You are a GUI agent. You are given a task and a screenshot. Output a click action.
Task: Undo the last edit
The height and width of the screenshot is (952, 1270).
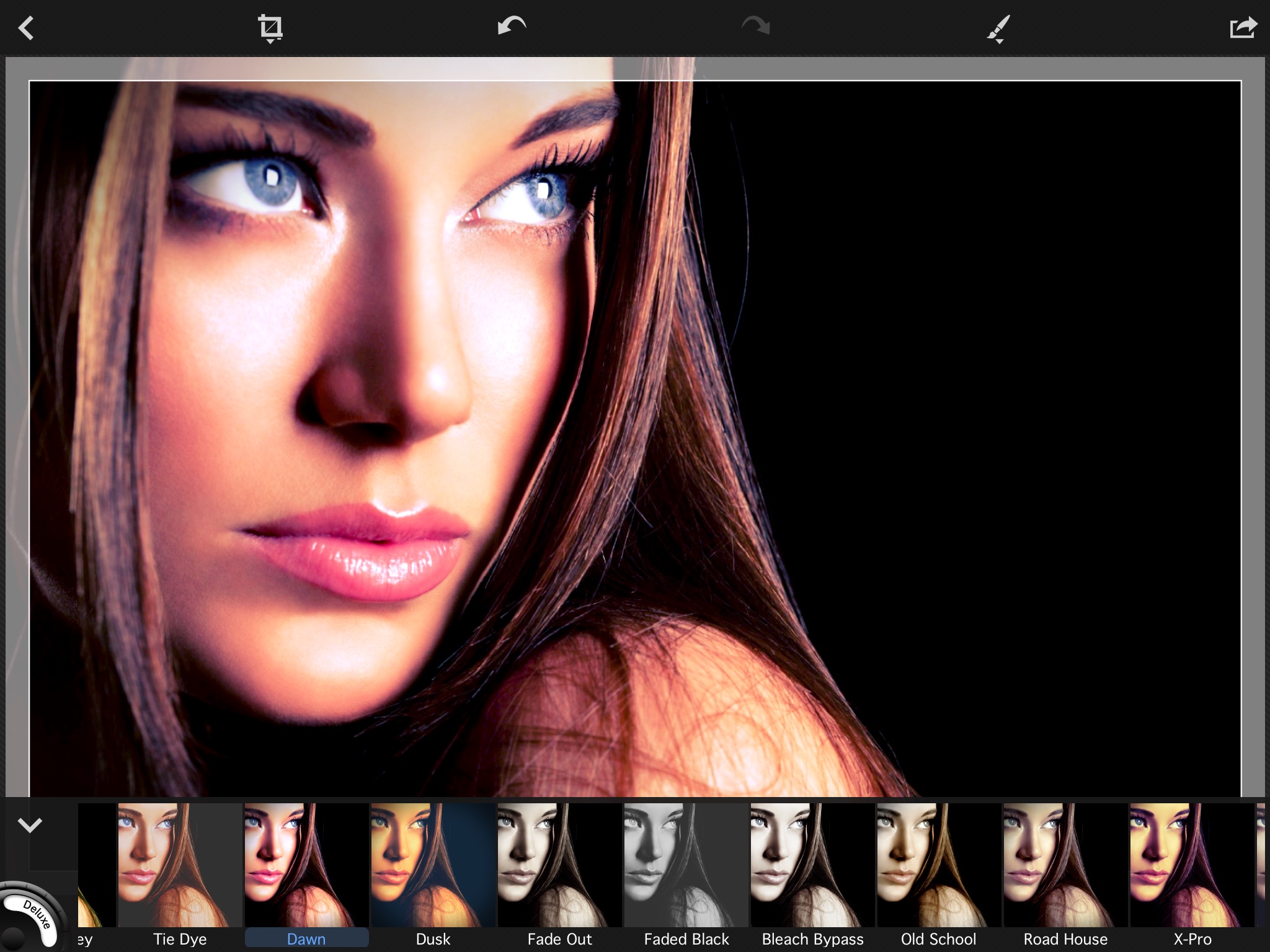pyautogui.click(x=512, y=27)
